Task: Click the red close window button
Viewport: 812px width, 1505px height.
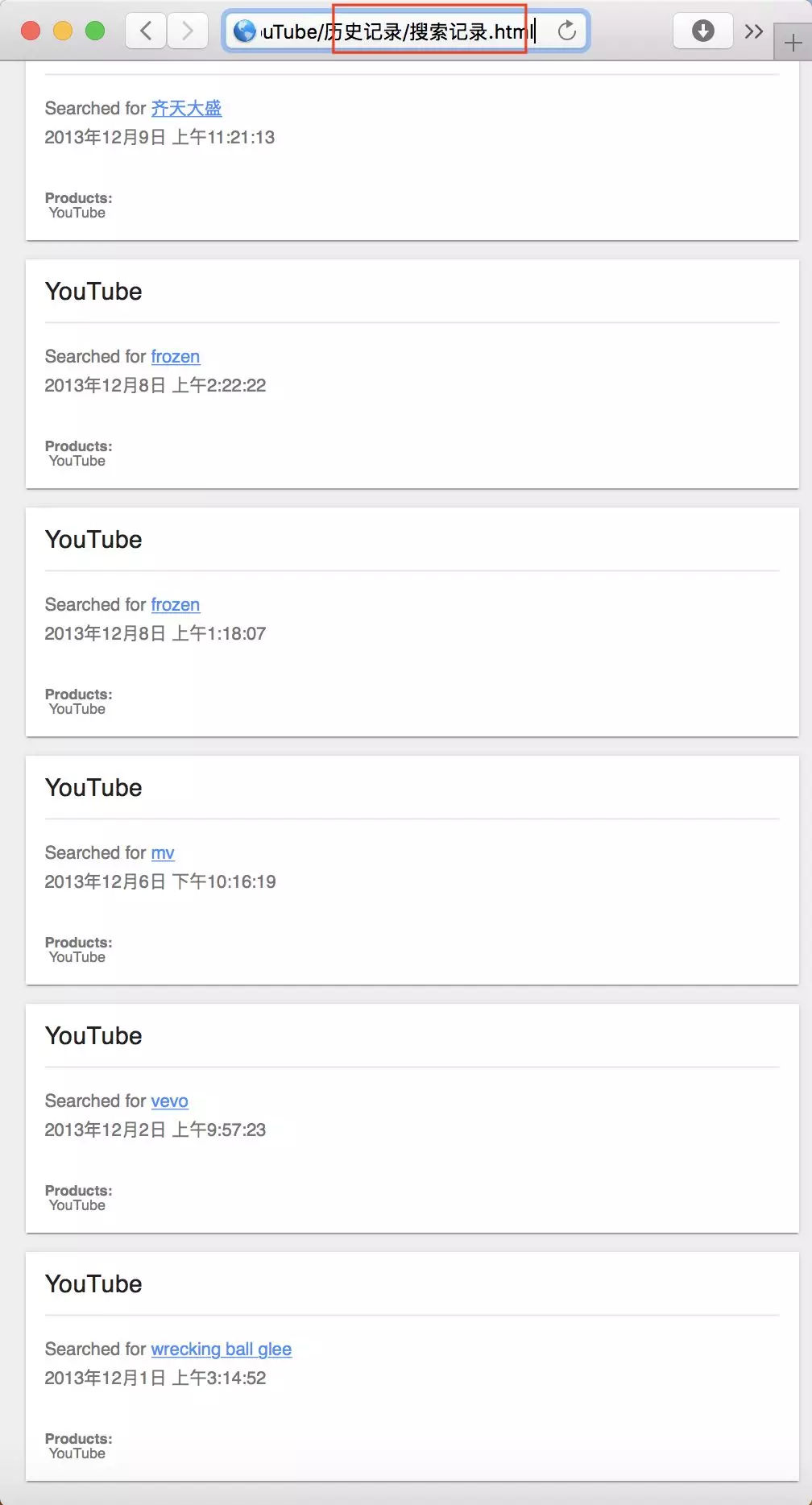Action: click(x=31, y=31)
